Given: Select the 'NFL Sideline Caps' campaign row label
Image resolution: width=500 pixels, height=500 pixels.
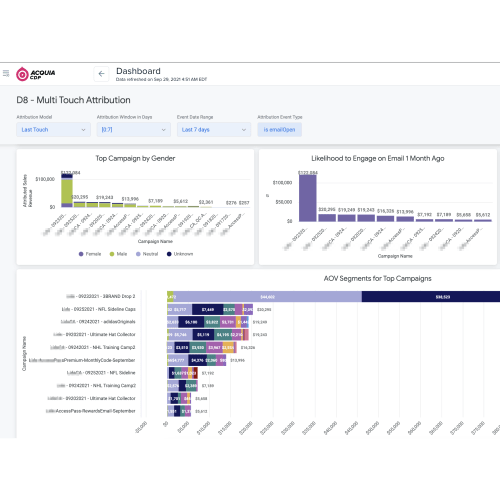Looking at the screenshot, I should (99, 309).
